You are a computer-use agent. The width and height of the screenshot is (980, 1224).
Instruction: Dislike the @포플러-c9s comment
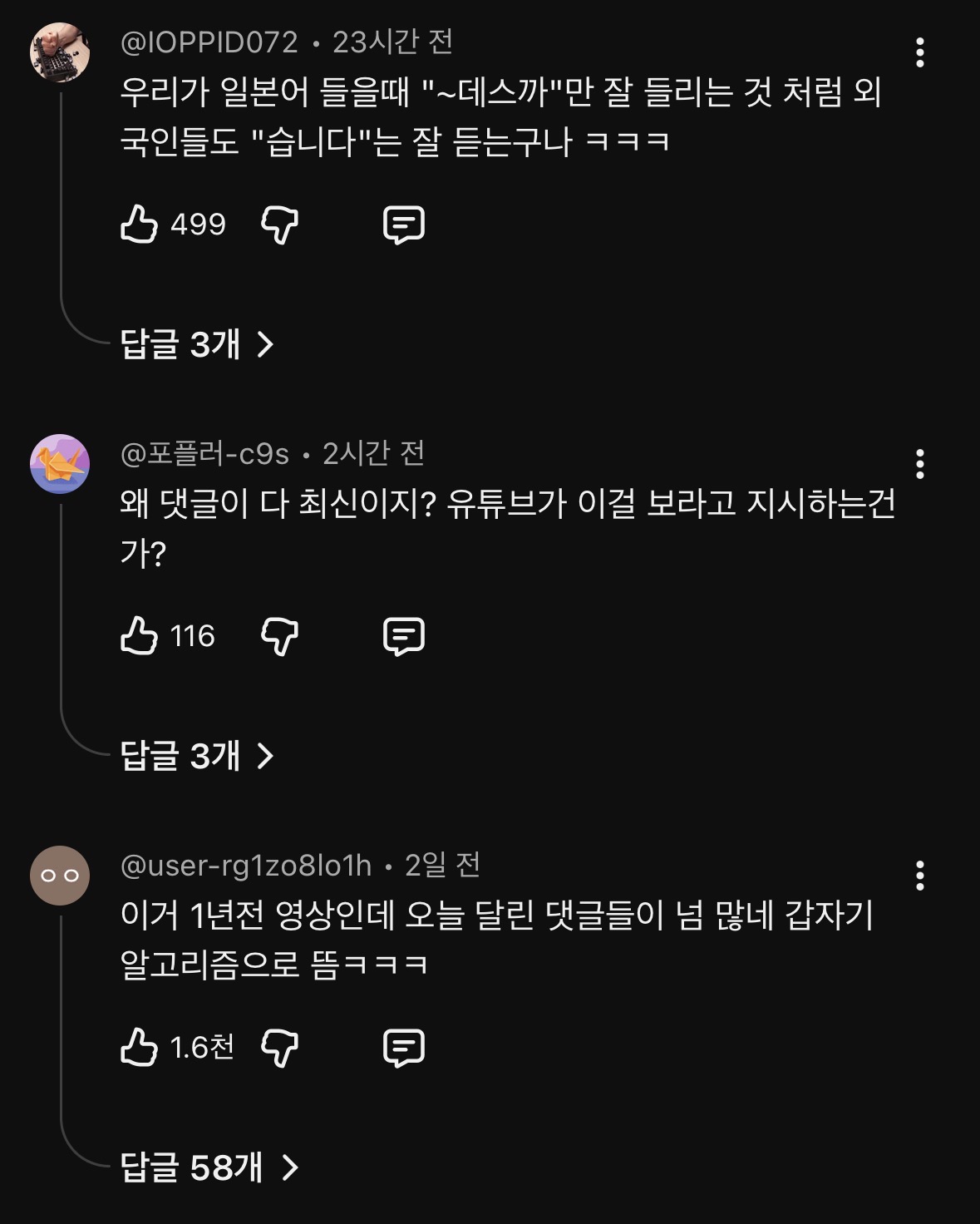(280, 636)
